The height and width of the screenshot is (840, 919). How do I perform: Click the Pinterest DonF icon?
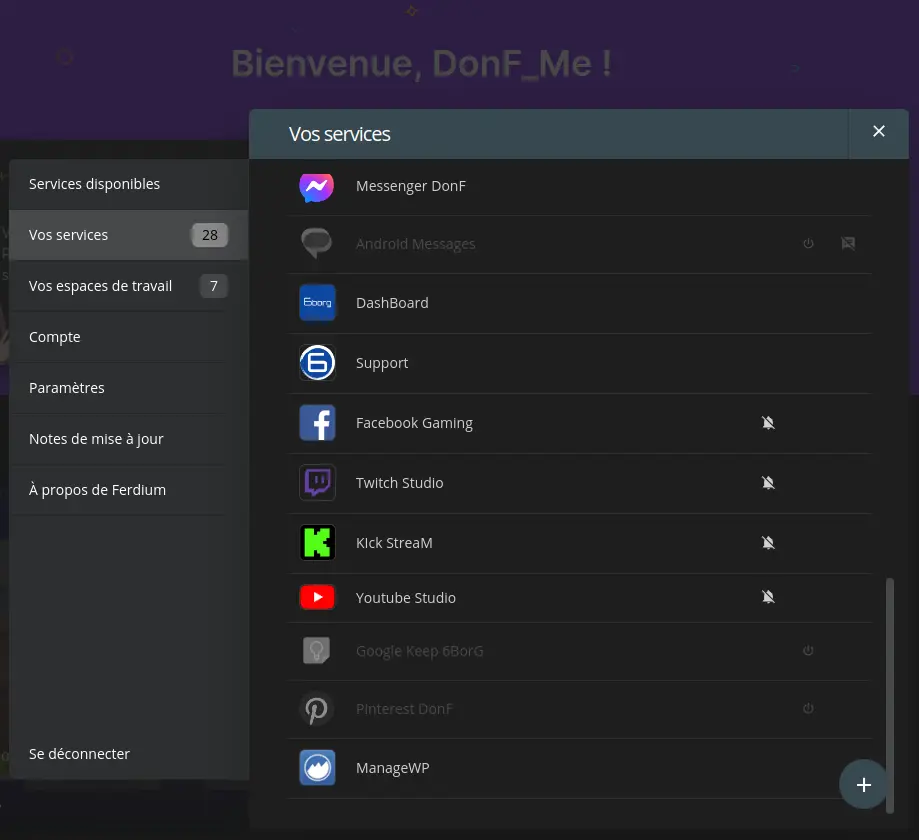[317, 709]
